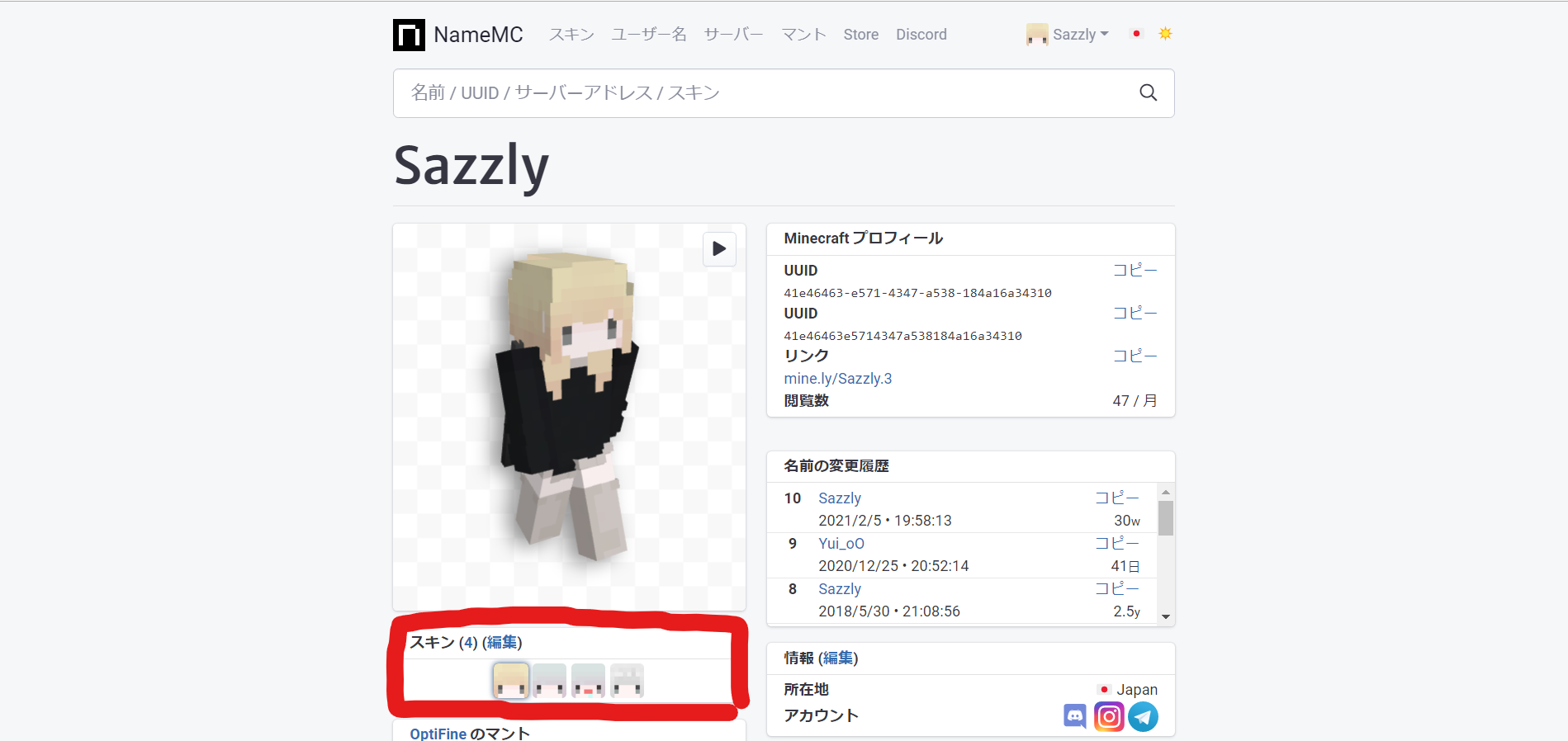
Task: Open the ユーザー名 menu item
Action: (x=649, y=35)
